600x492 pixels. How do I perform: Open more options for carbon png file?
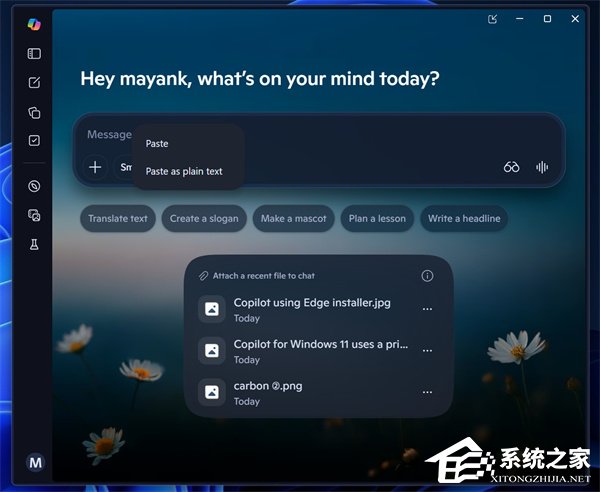[x=427, y=392]
